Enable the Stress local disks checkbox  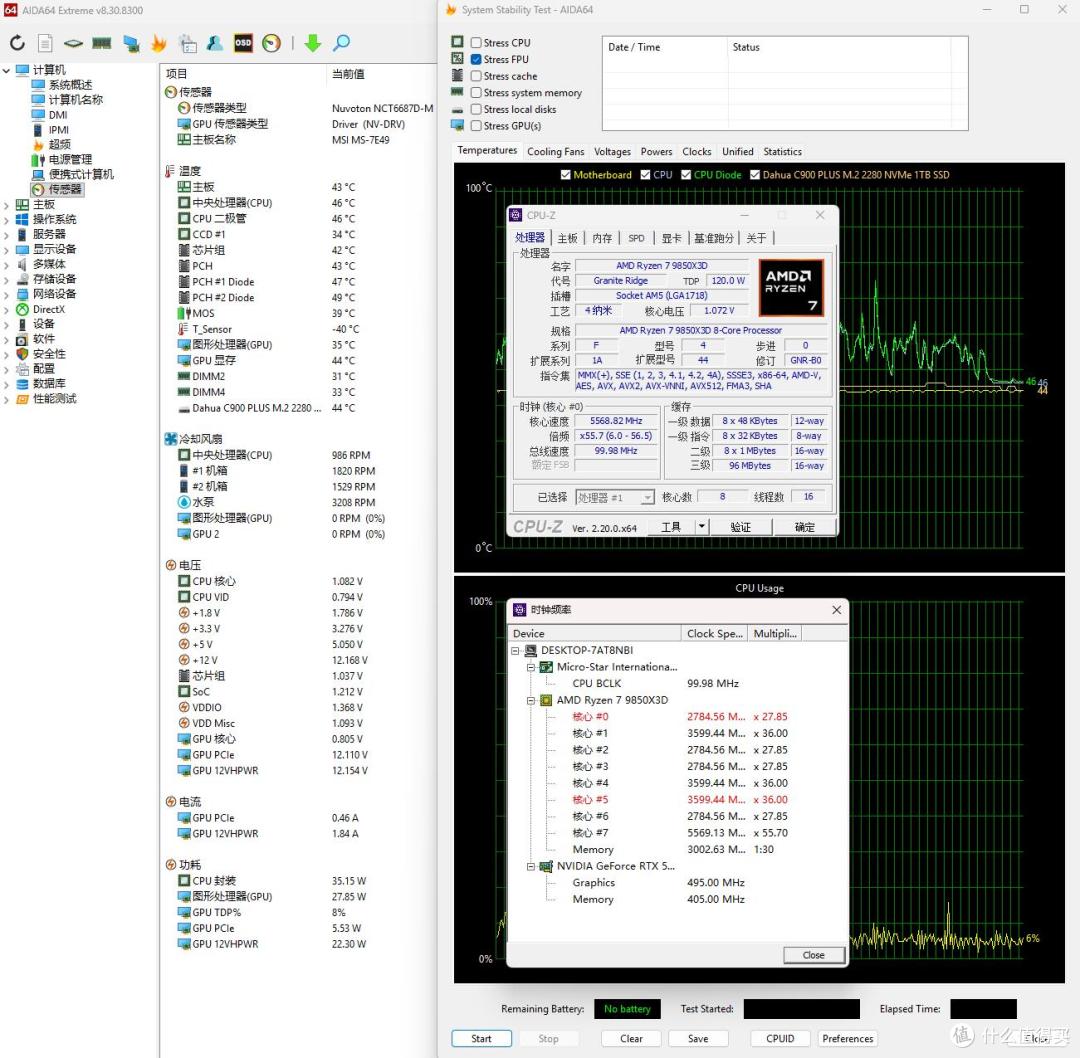[476, 109]
